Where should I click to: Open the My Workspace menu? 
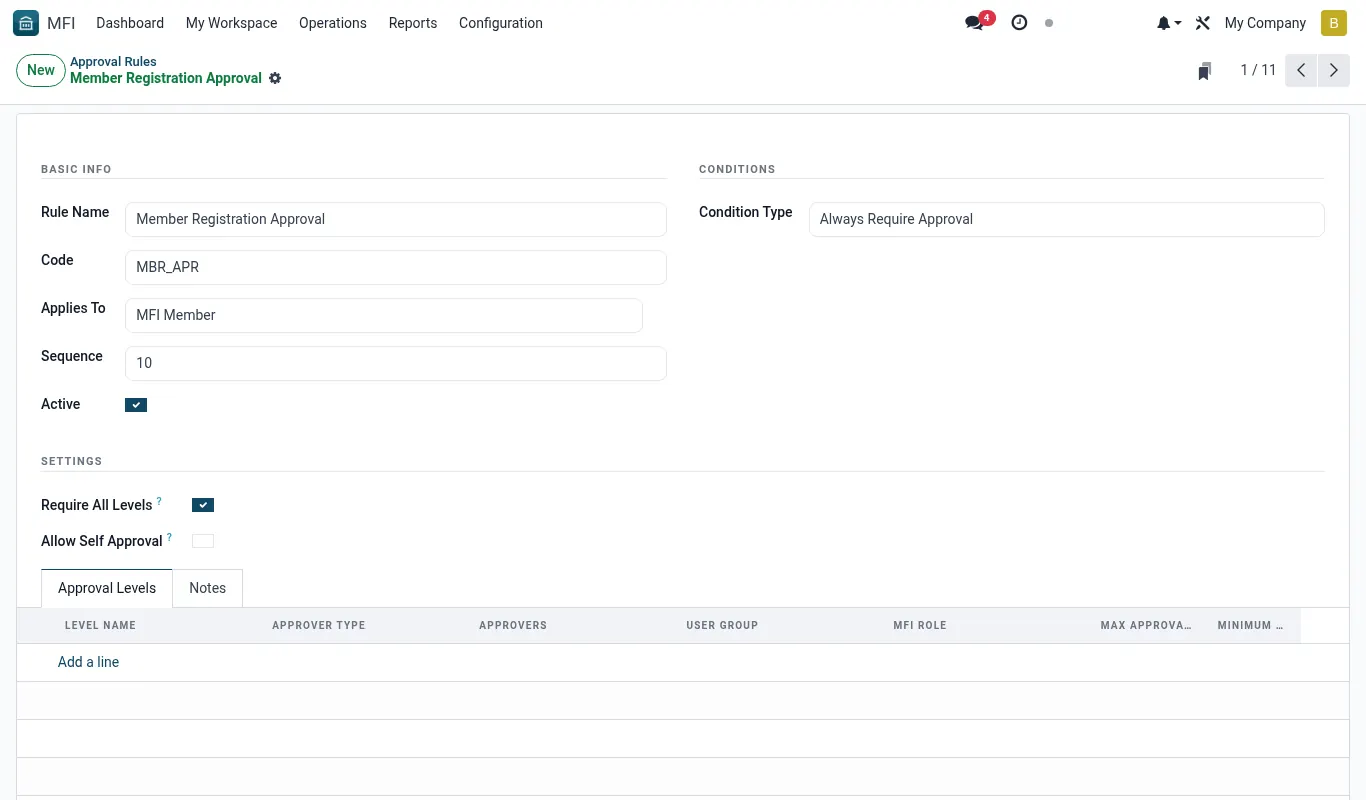[x=232, y=23]
